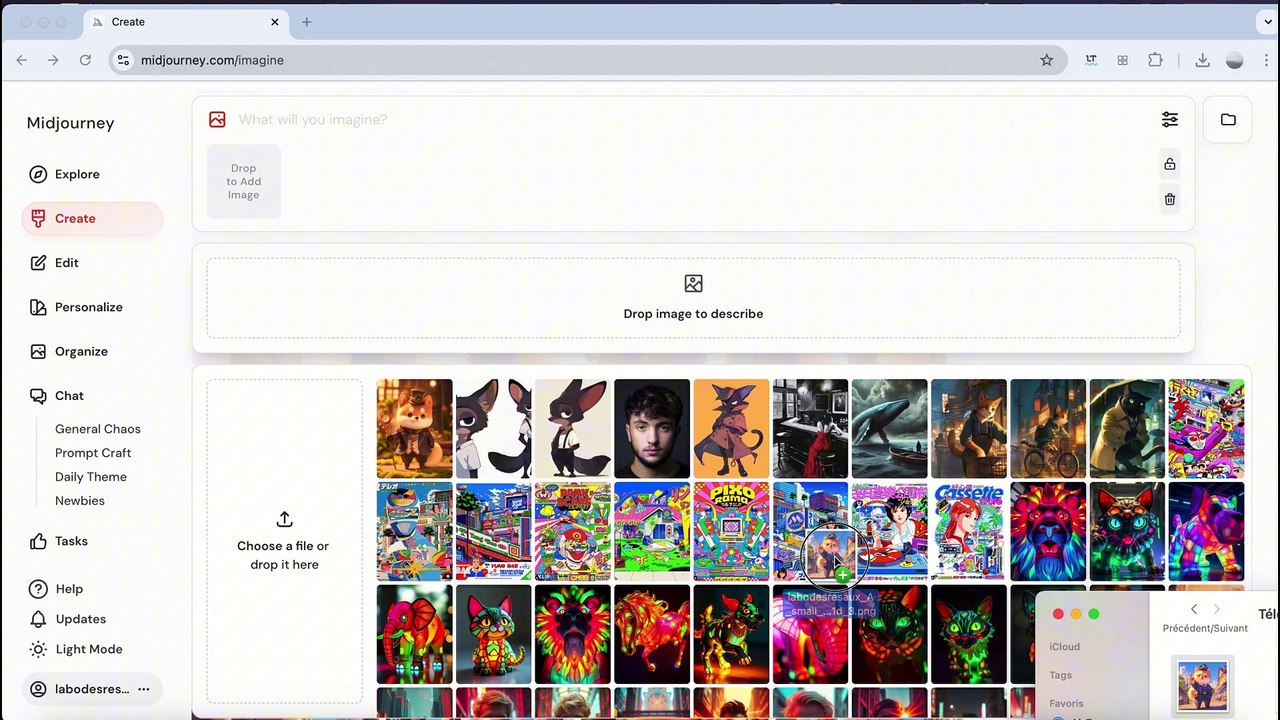Open the Prompt Craft chat room
The height and width of the screenshot is (720, 1280).
click(x=93, y=453)
